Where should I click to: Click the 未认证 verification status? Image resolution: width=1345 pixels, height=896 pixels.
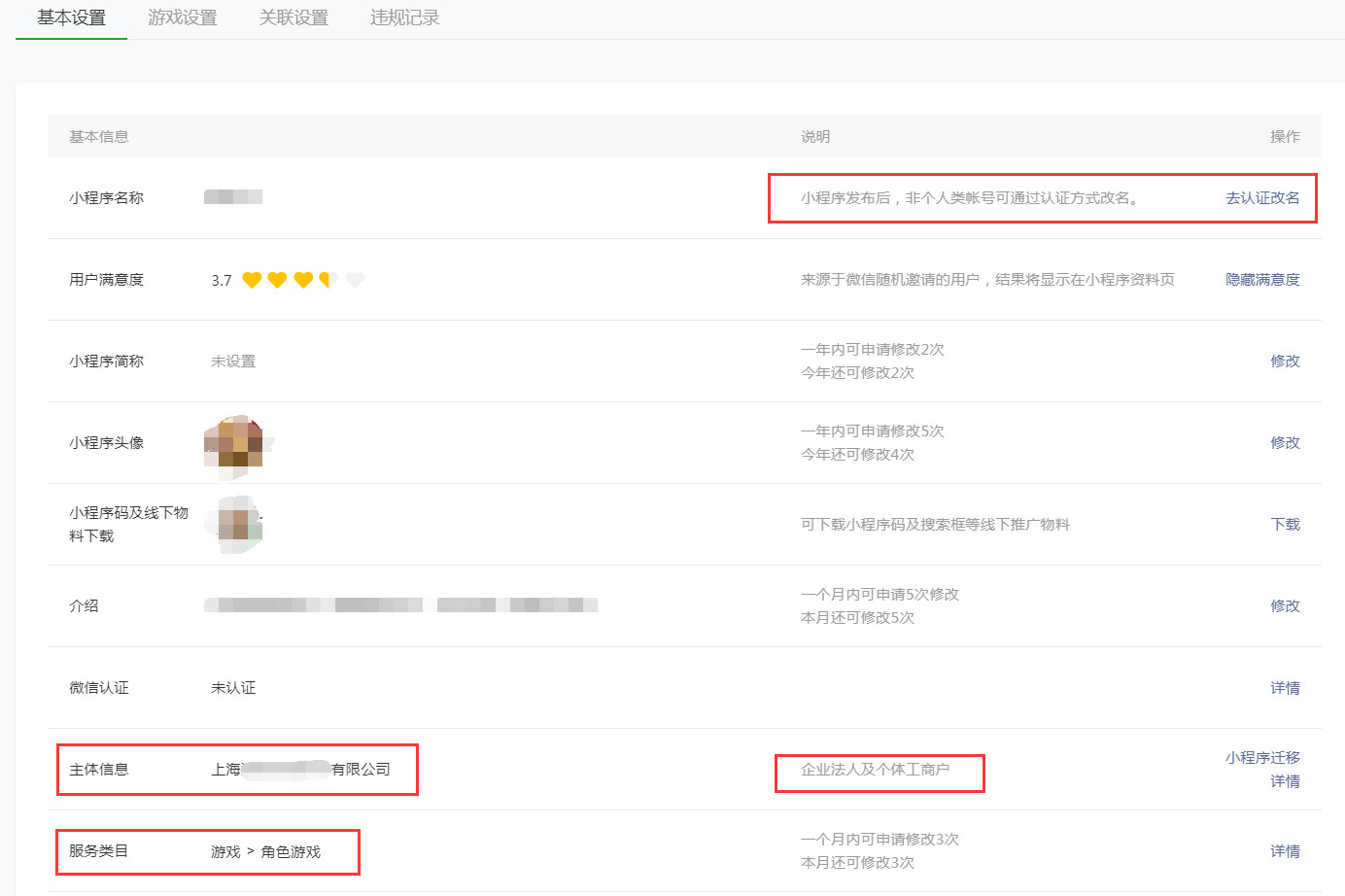click(233, 687)
